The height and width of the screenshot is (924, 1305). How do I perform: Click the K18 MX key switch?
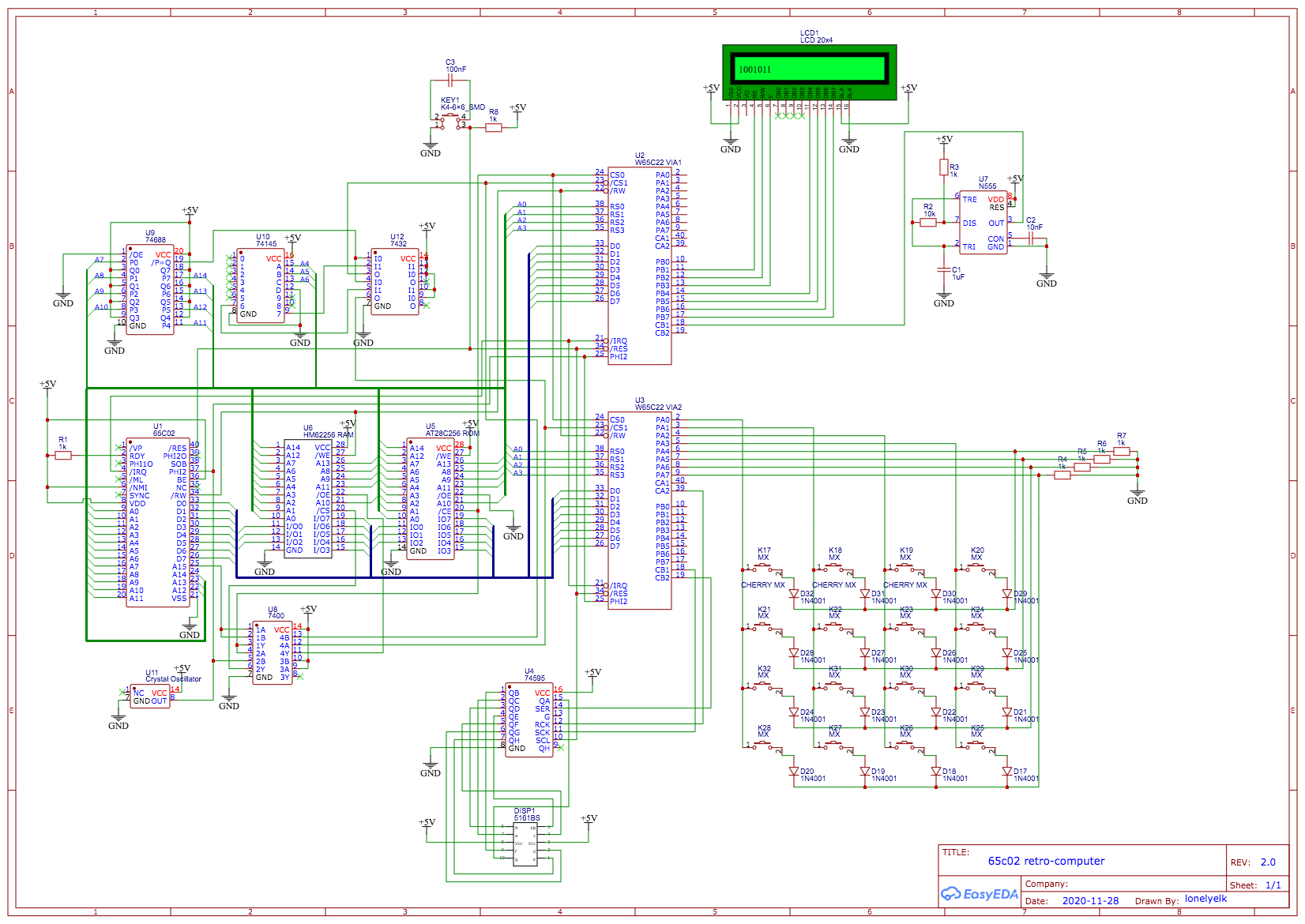[x=833, y=568]
